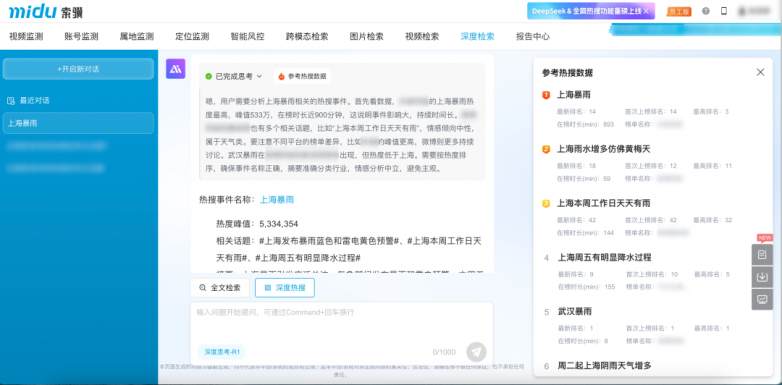Open the mobile phone icon in header
This screenshot has height=385, width=782.
click(x=724, y=11)
